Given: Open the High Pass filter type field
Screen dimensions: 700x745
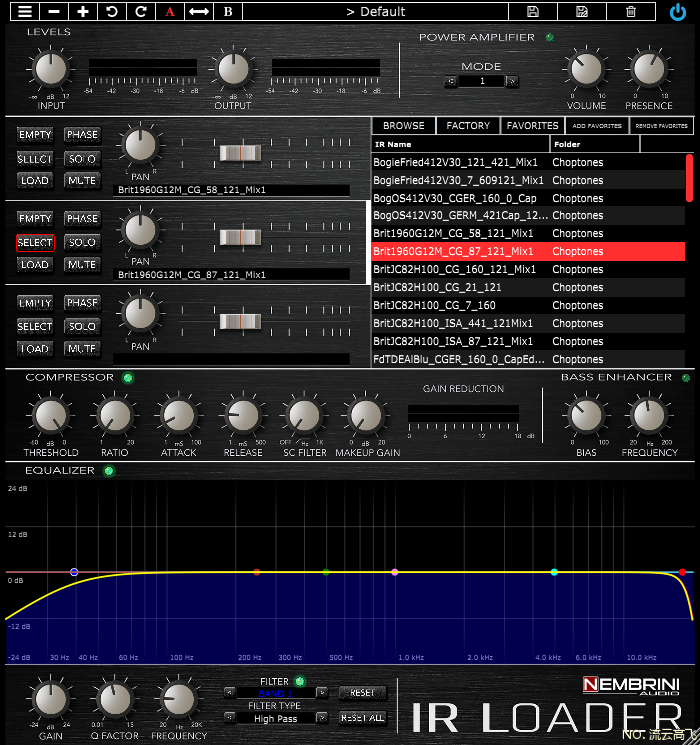Looking at the screenshot, I should (276, 718).
